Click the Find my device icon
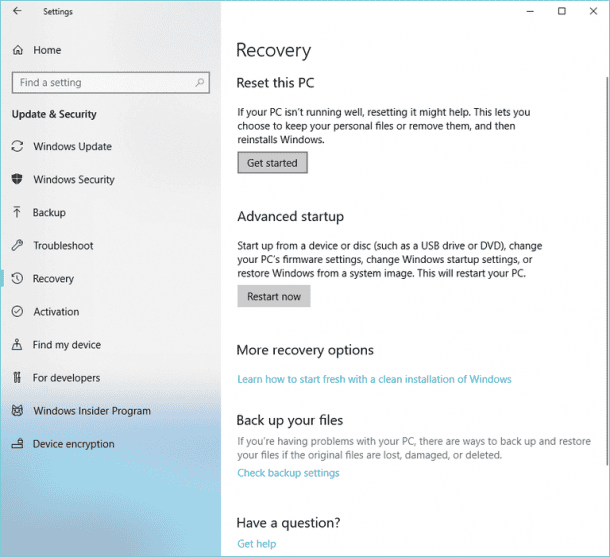The image size is (610, 557). point(17,345)
